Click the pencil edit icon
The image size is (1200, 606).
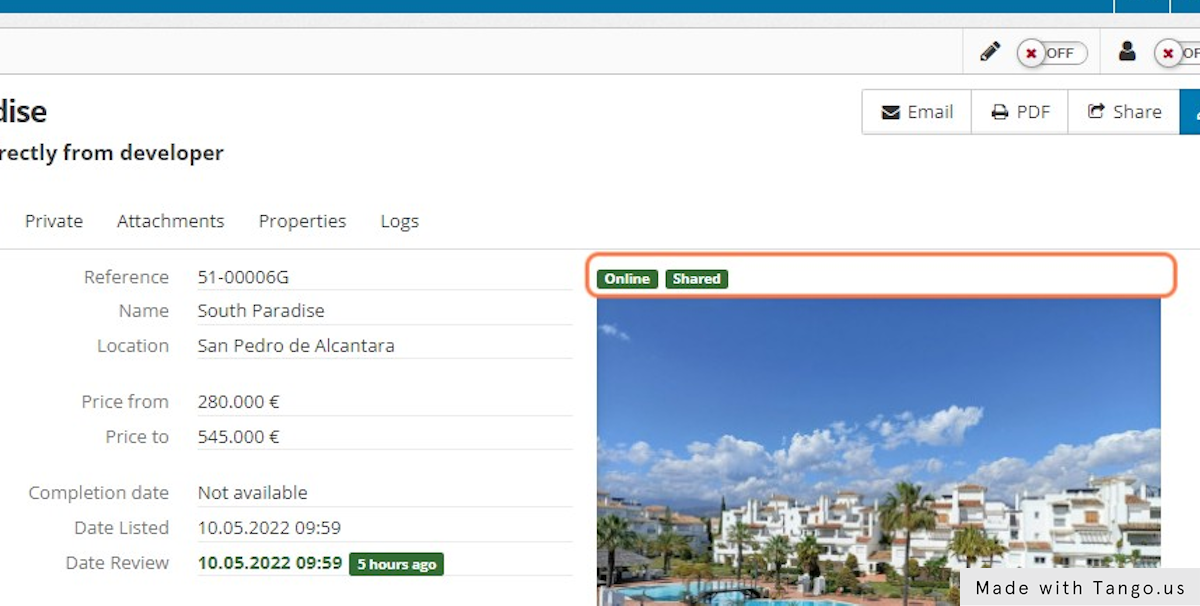point(990,52)
